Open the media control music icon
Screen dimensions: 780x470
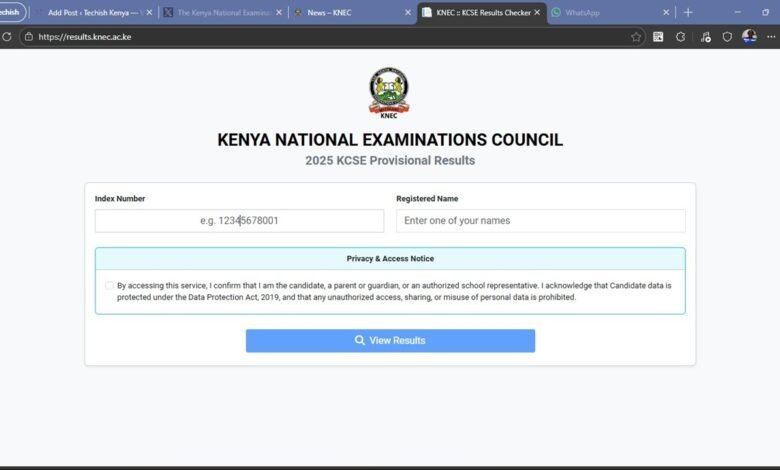coord(705,37)
